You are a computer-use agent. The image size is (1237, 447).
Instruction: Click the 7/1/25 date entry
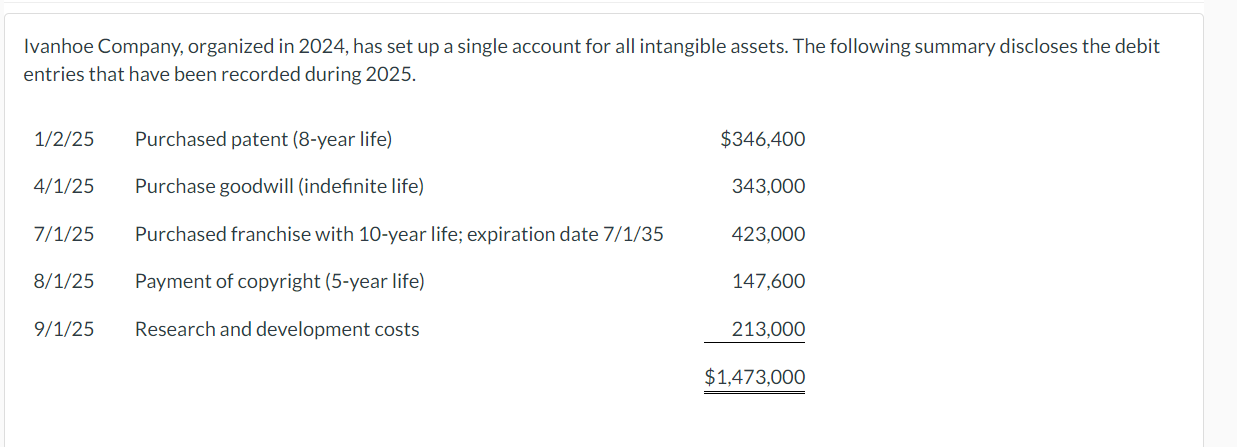(64, 234)
